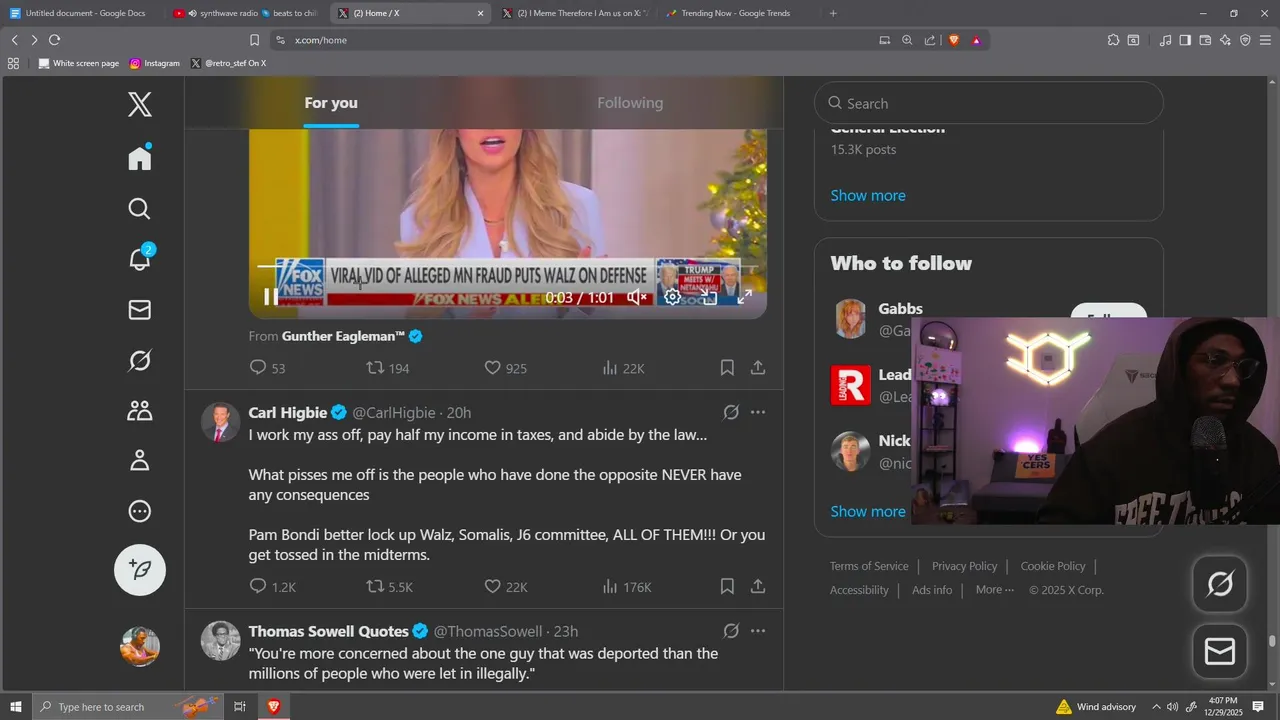Open Thomas Sowell Quotes profile name
The width and height of the screenshot is (1280, 720).
(x=329, y=632)
